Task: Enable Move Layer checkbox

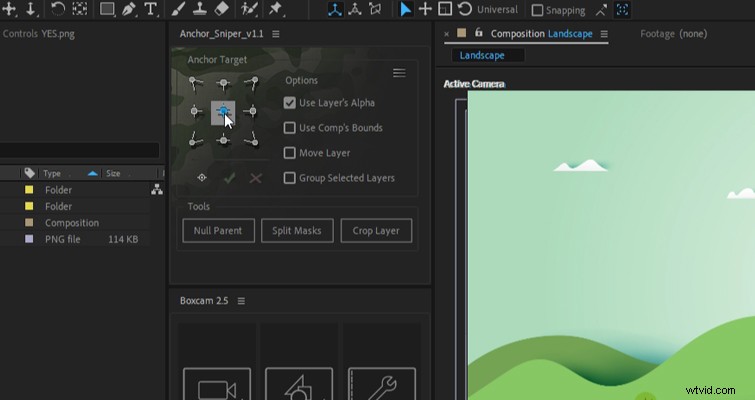Action: [x=289, y=153]
